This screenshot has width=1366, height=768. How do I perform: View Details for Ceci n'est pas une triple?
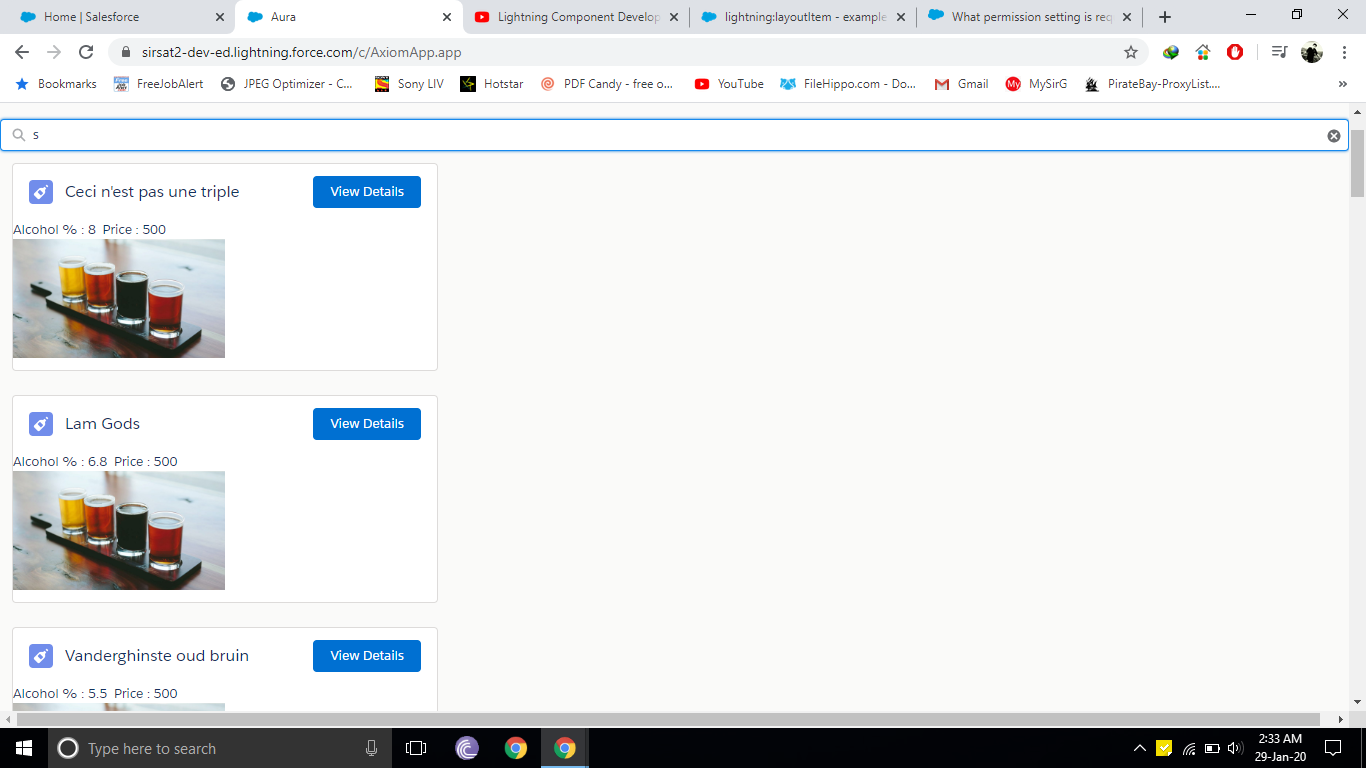click(367, 192)
